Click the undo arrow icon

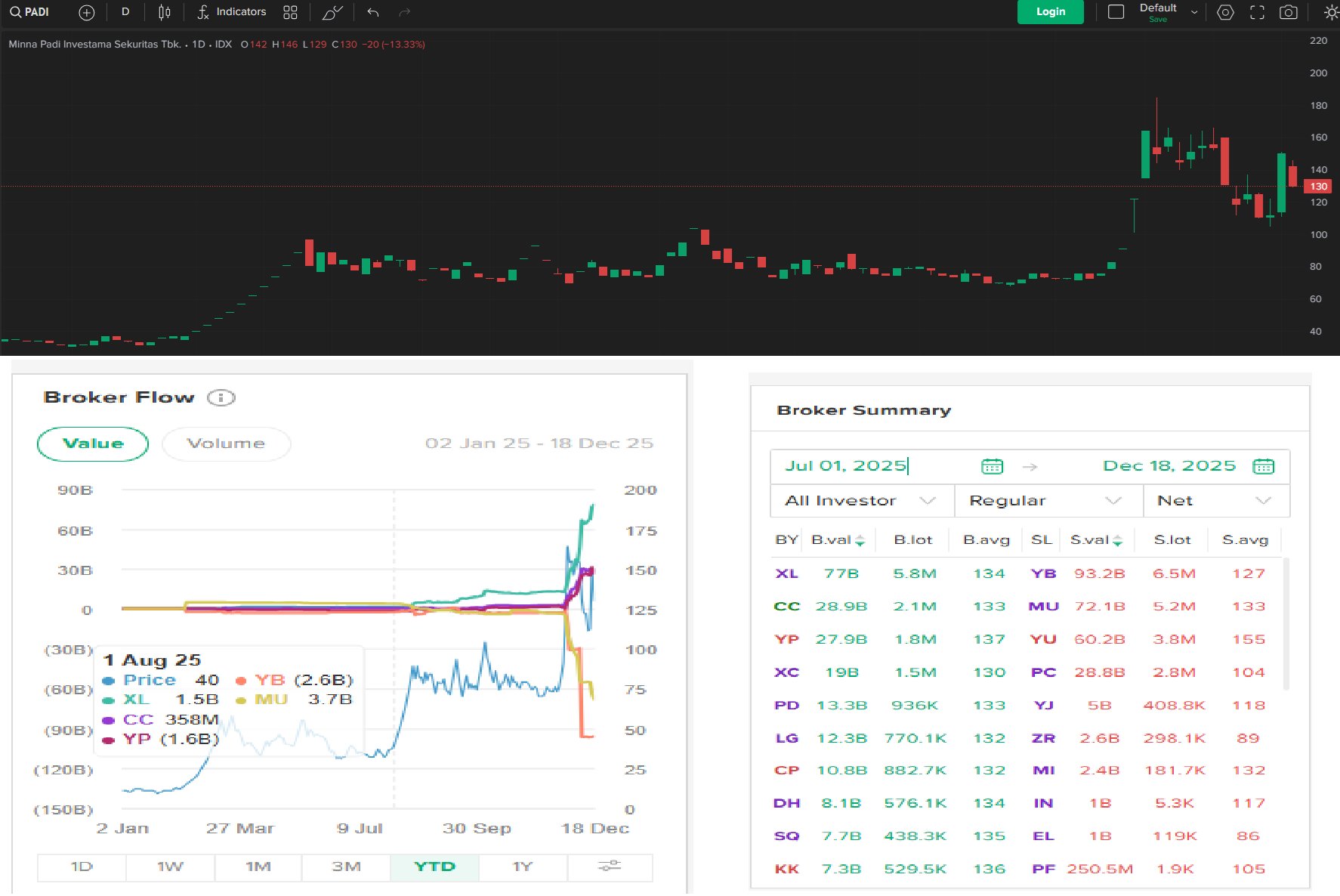tap(371, 12)
